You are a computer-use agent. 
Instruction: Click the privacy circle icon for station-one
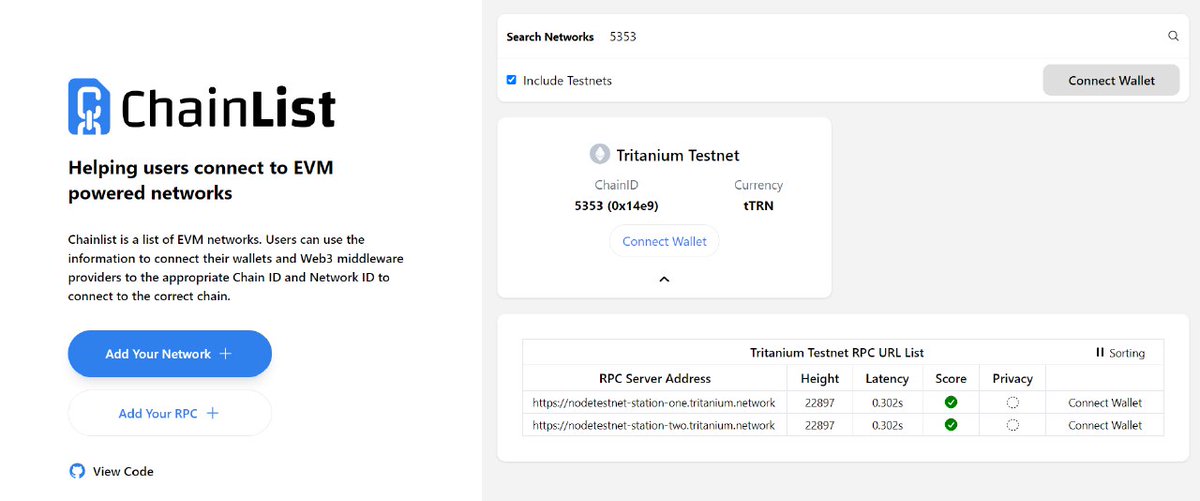click(1013, 402)
